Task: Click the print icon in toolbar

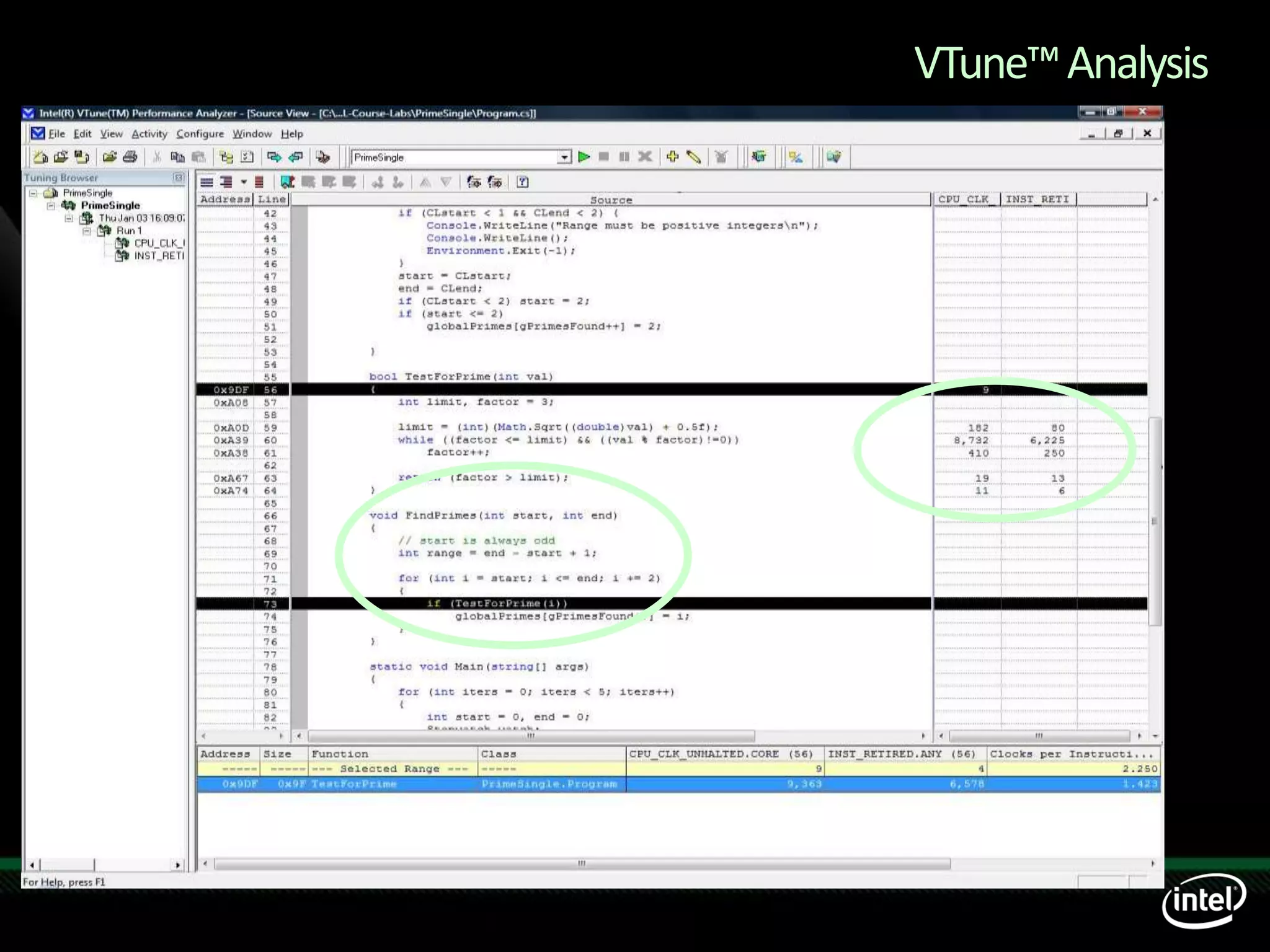Action: (x=130, y=157)
